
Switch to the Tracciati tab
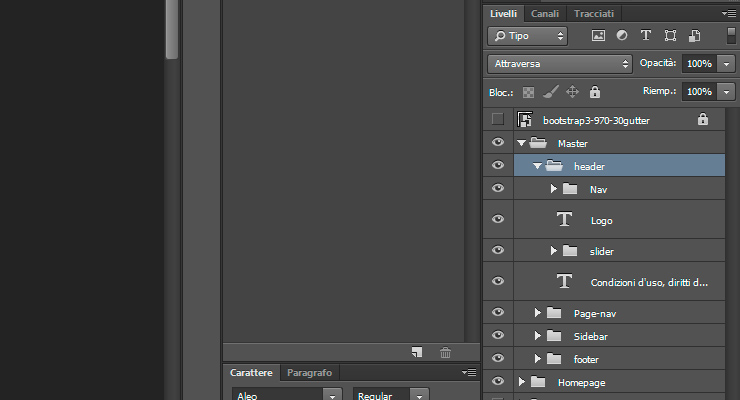pos(594,14)
